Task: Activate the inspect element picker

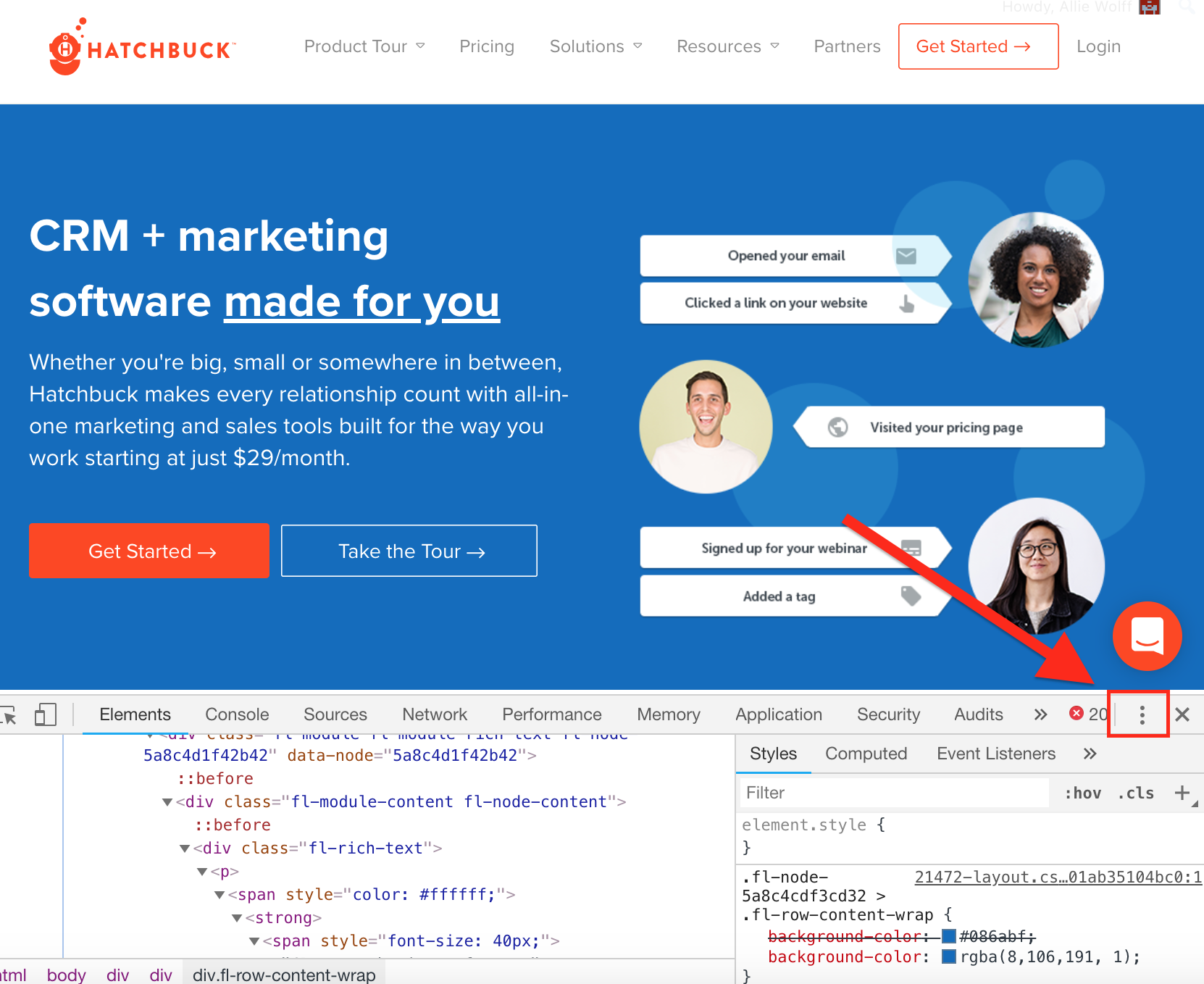Action: (x=9, y=714)
